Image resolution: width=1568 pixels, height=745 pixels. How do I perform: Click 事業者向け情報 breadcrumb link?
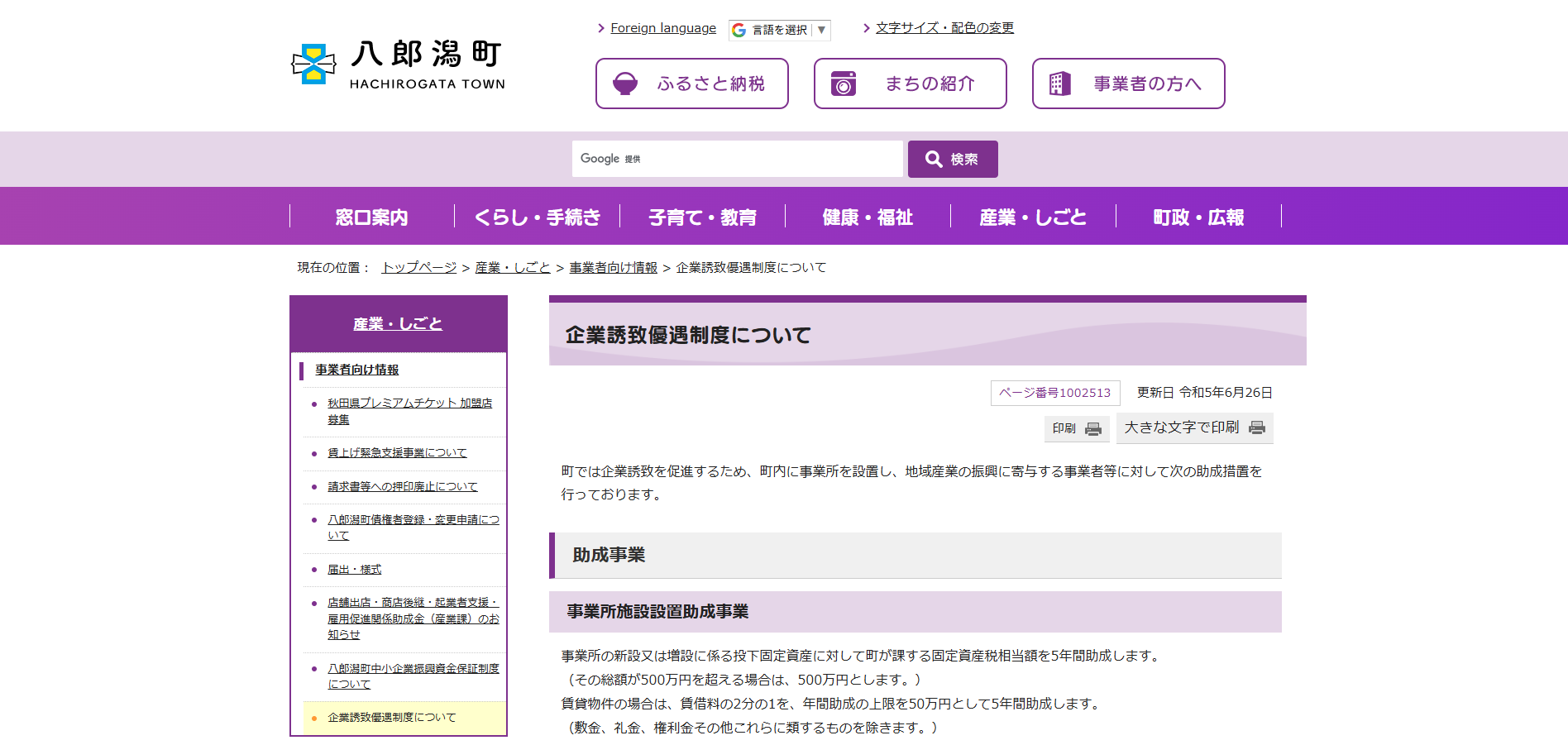coord(614,268)
